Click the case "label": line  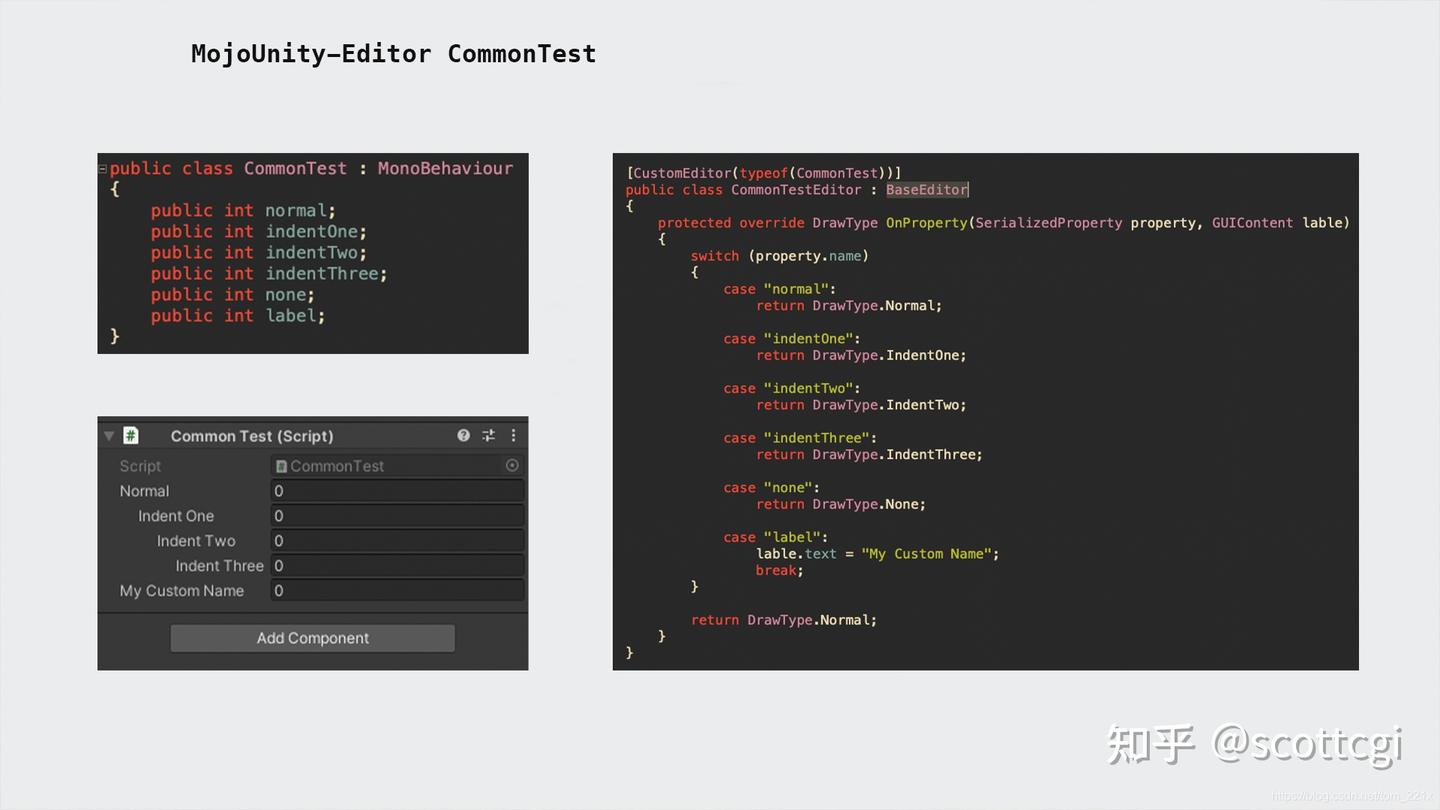click(776, 537)
